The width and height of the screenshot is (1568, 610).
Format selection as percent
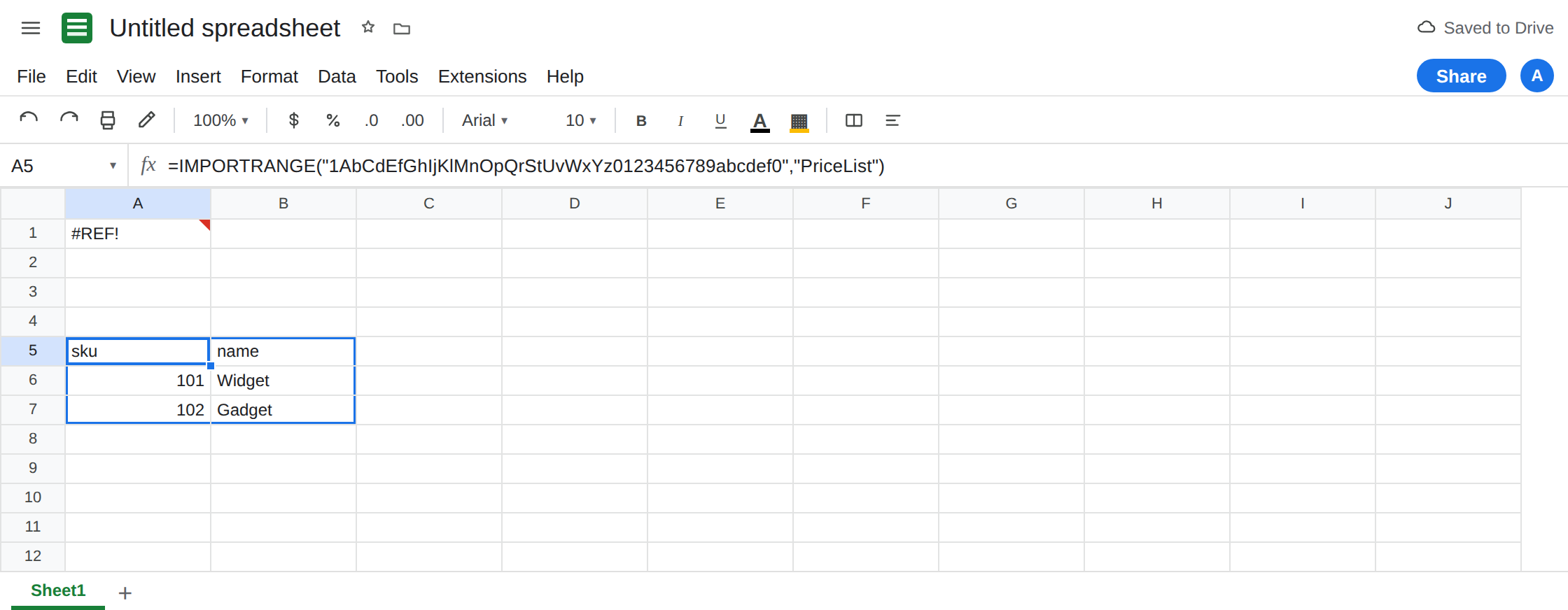coord(333,120)
